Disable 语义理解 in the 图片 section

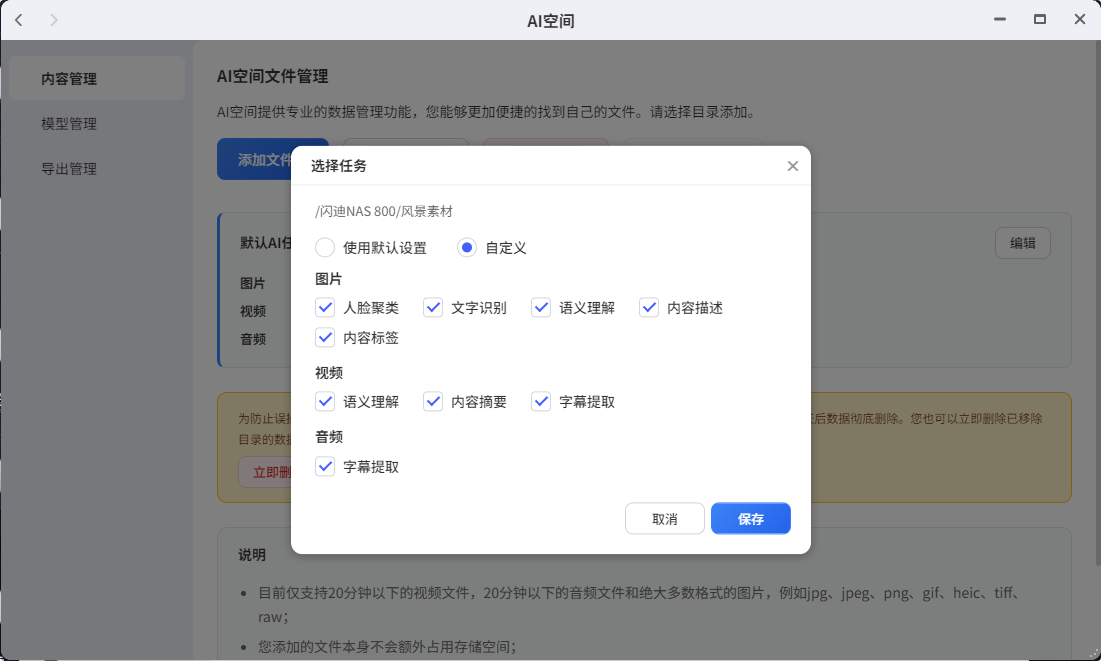click(x=541, y=308)
